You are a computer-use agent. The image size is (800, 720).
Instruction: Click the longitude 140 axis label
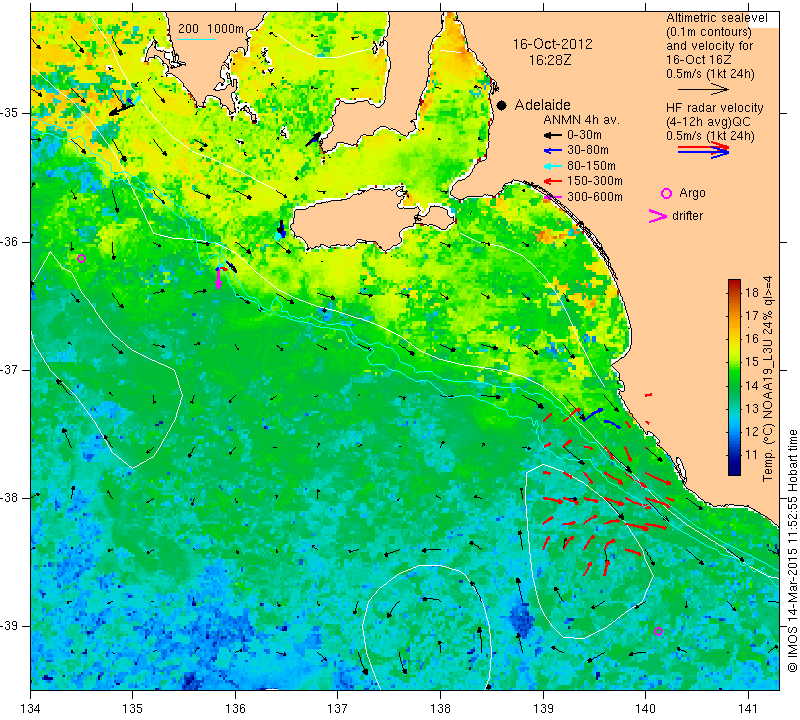(645, 708)
